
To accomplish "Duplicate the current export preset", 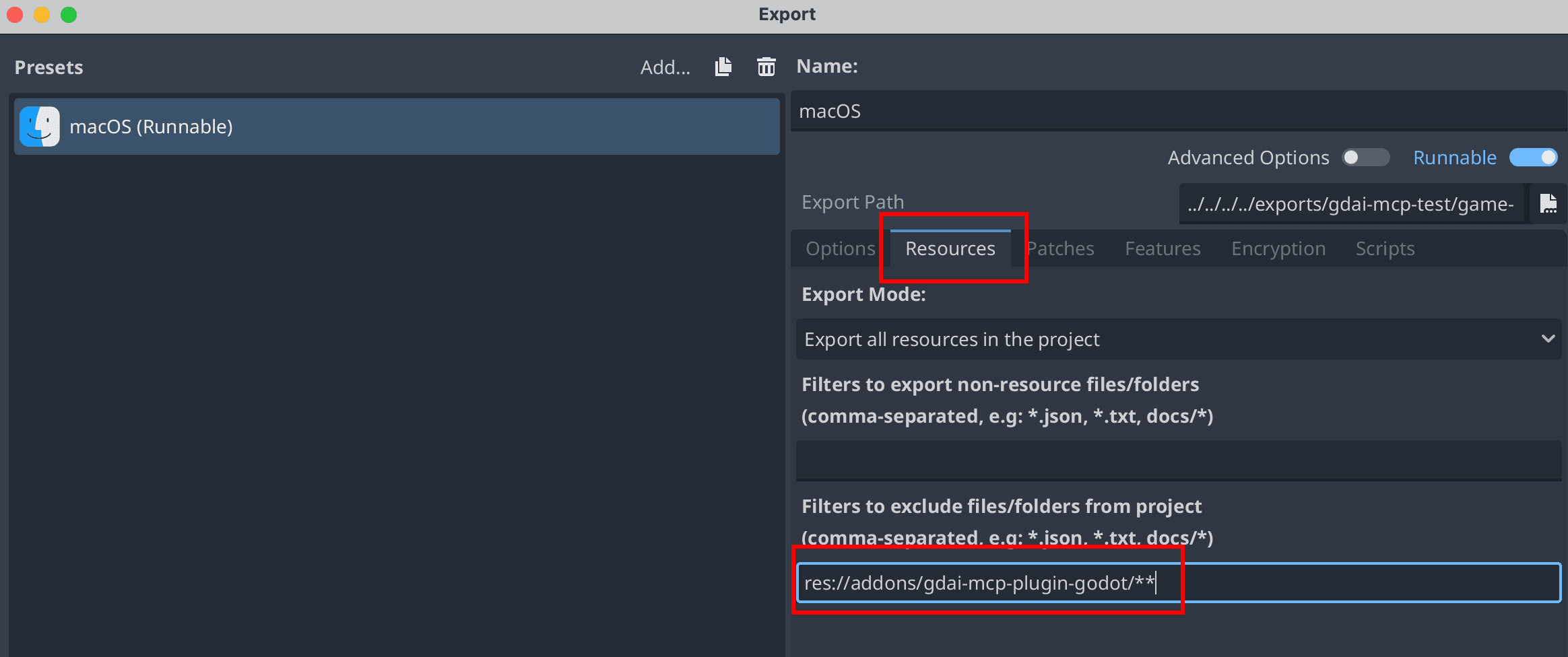I will point(723,67).
